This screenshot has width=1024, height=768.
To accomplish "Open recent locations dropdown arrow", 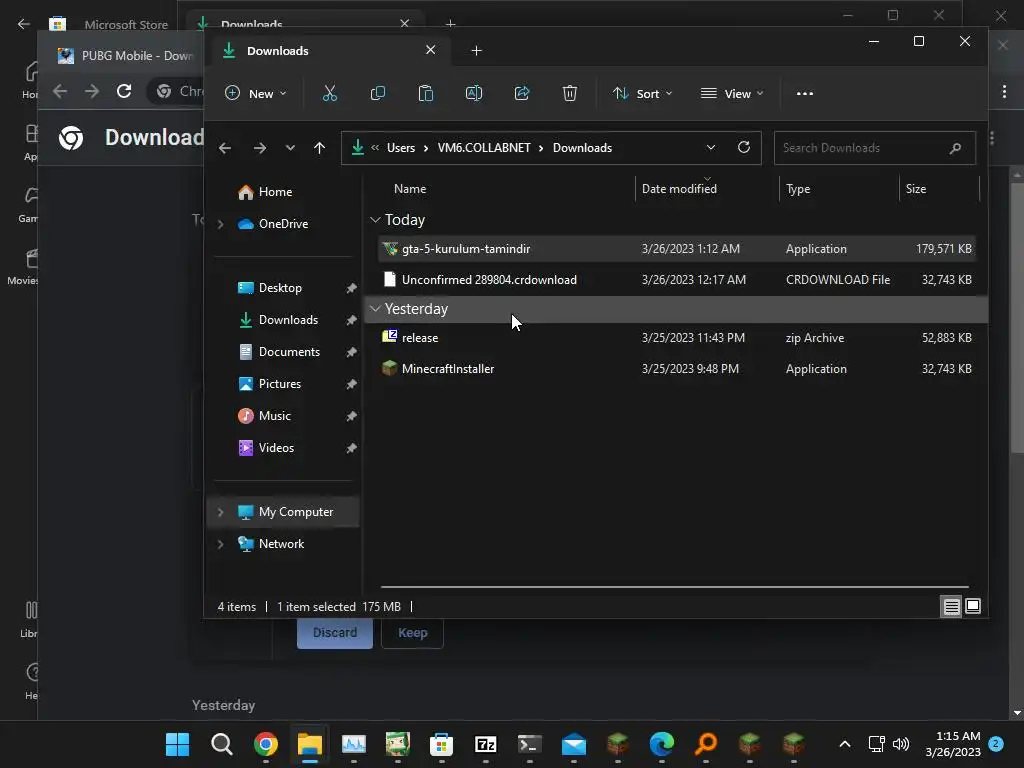I will click(x=290, y=148).
